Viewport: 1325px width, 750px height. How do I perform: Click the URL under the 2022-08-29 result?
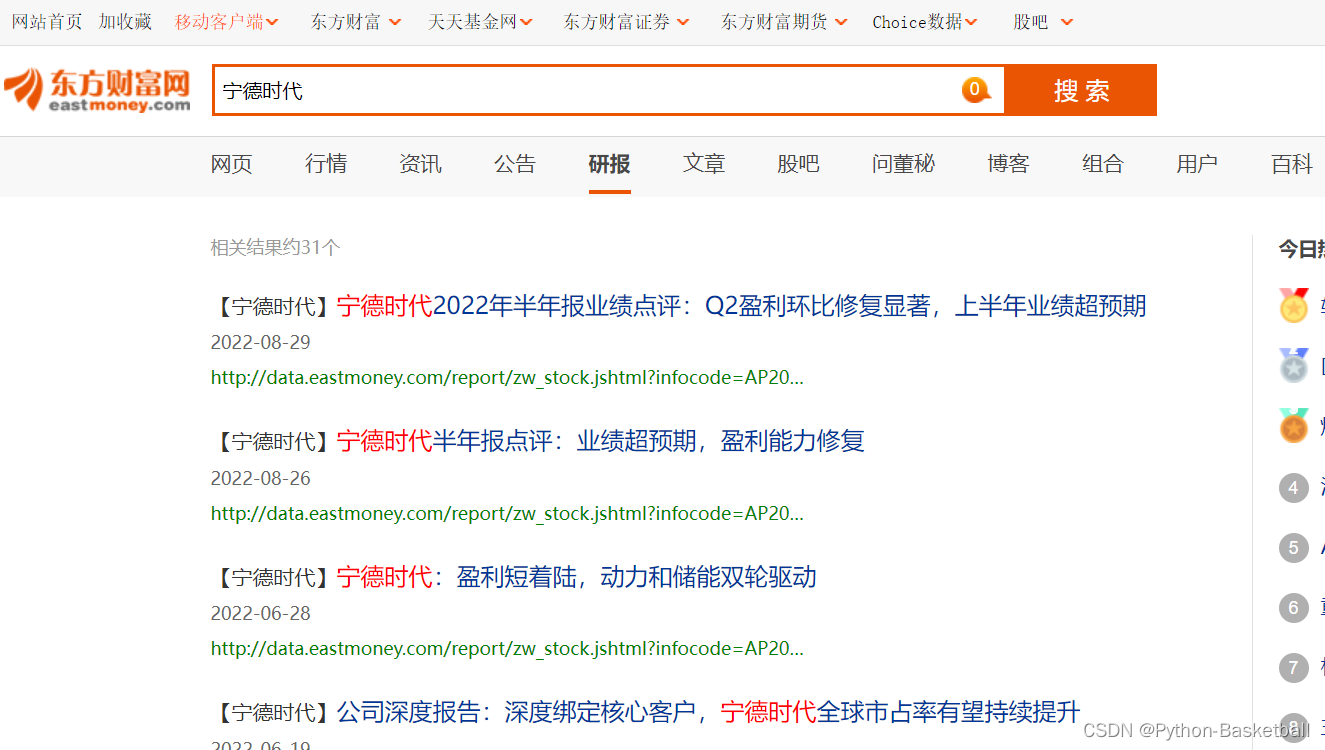pos(507,378)
